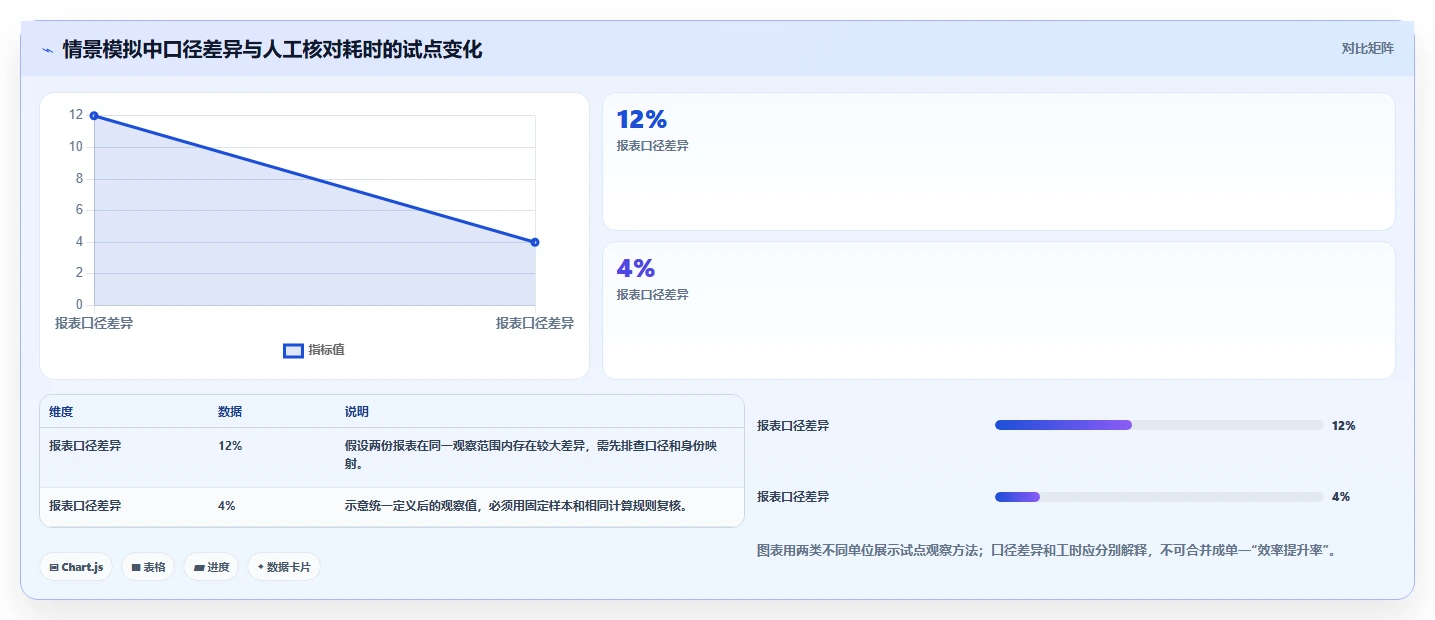Click the 12% value right of the progress bar
Image resolution: width=1435 pixels, height=620 pixels.
tap(1344, 426)
